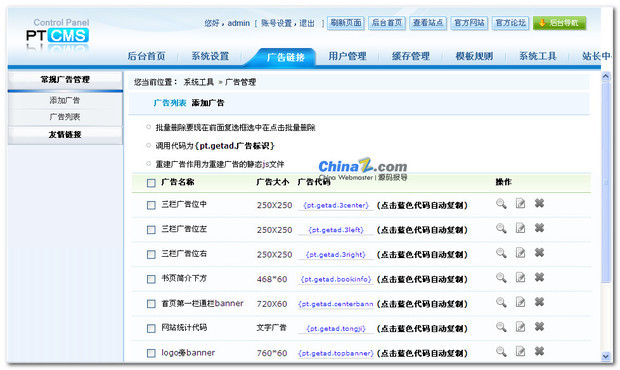
Task: Delete the 书页简介下方 ad entry
Action: [539, 277]
